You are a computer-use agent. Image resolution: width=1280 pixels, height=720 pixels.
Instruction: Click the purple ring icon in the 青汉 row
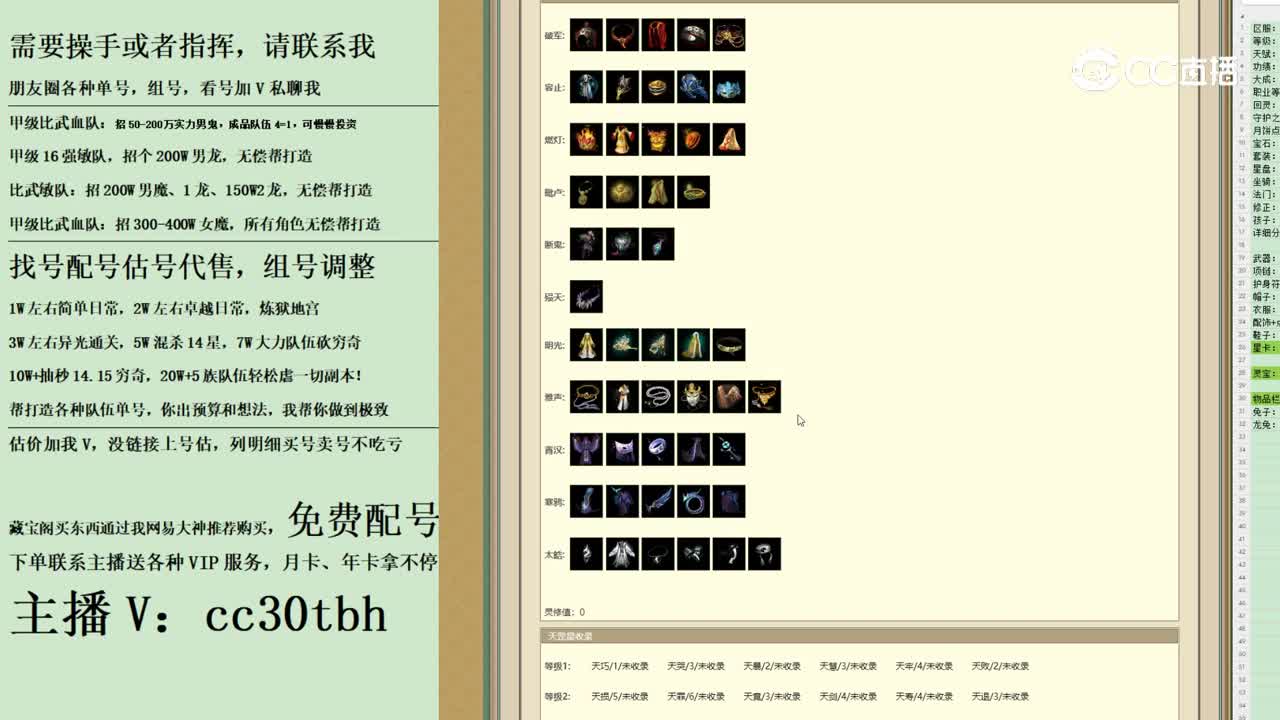click(x=658, y=449)
